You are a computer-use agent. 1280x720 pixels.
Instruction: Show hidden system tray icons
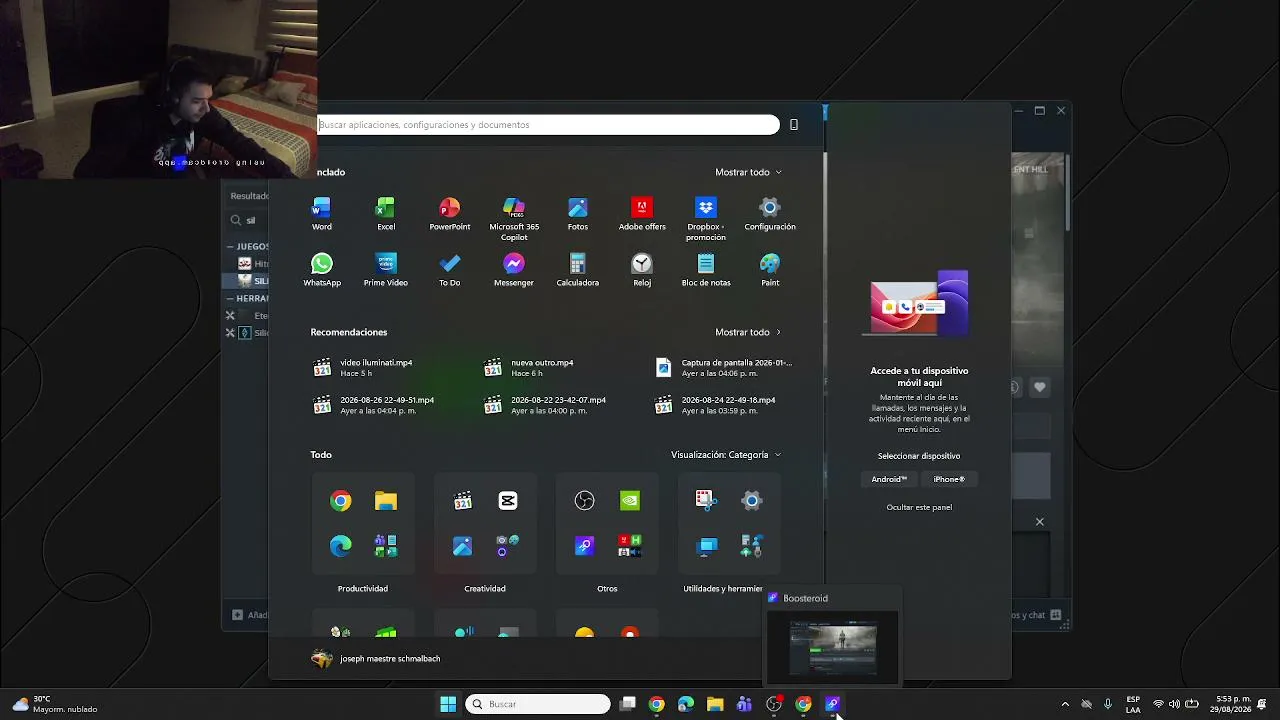pos(1065,704)
